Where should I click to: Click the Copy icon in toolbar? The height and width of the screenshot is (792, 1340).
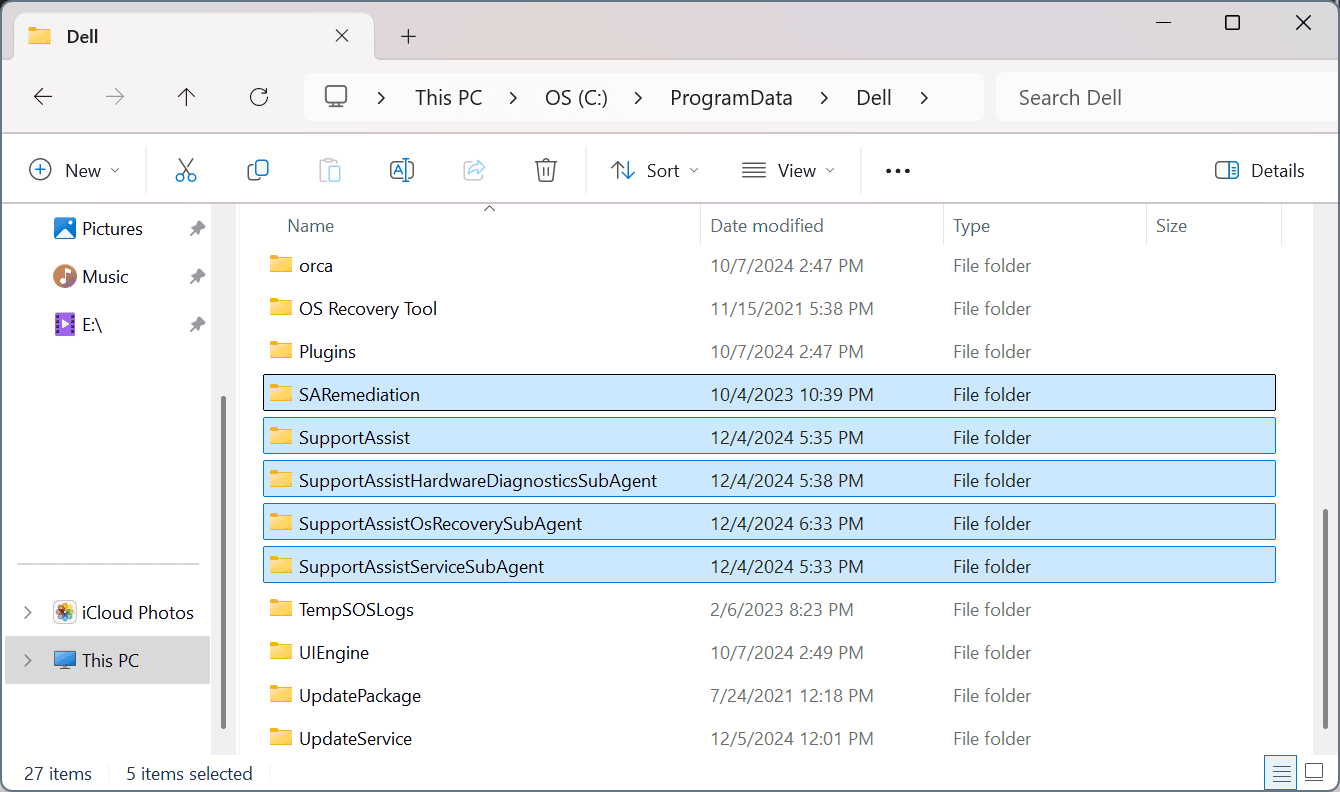click(x=258, y=171)
